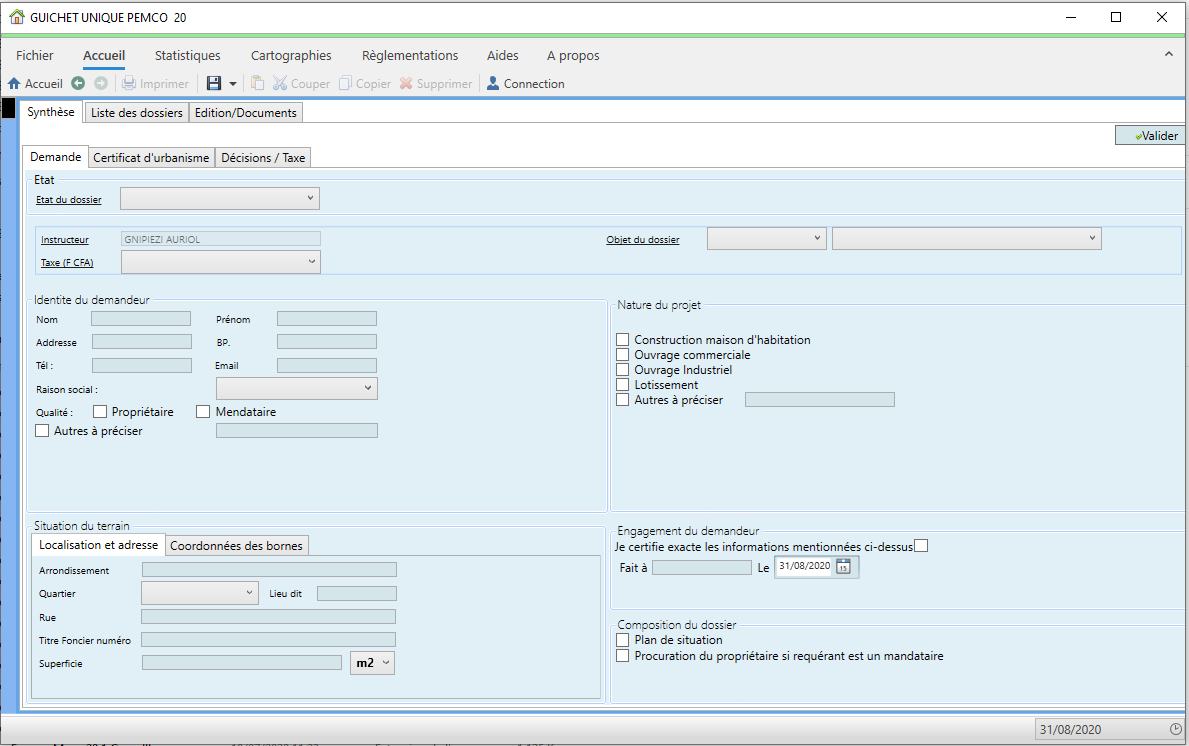Click the Accueil home icon in the toolbar
The image size is (1189, 746).
[x=14, y=83]
